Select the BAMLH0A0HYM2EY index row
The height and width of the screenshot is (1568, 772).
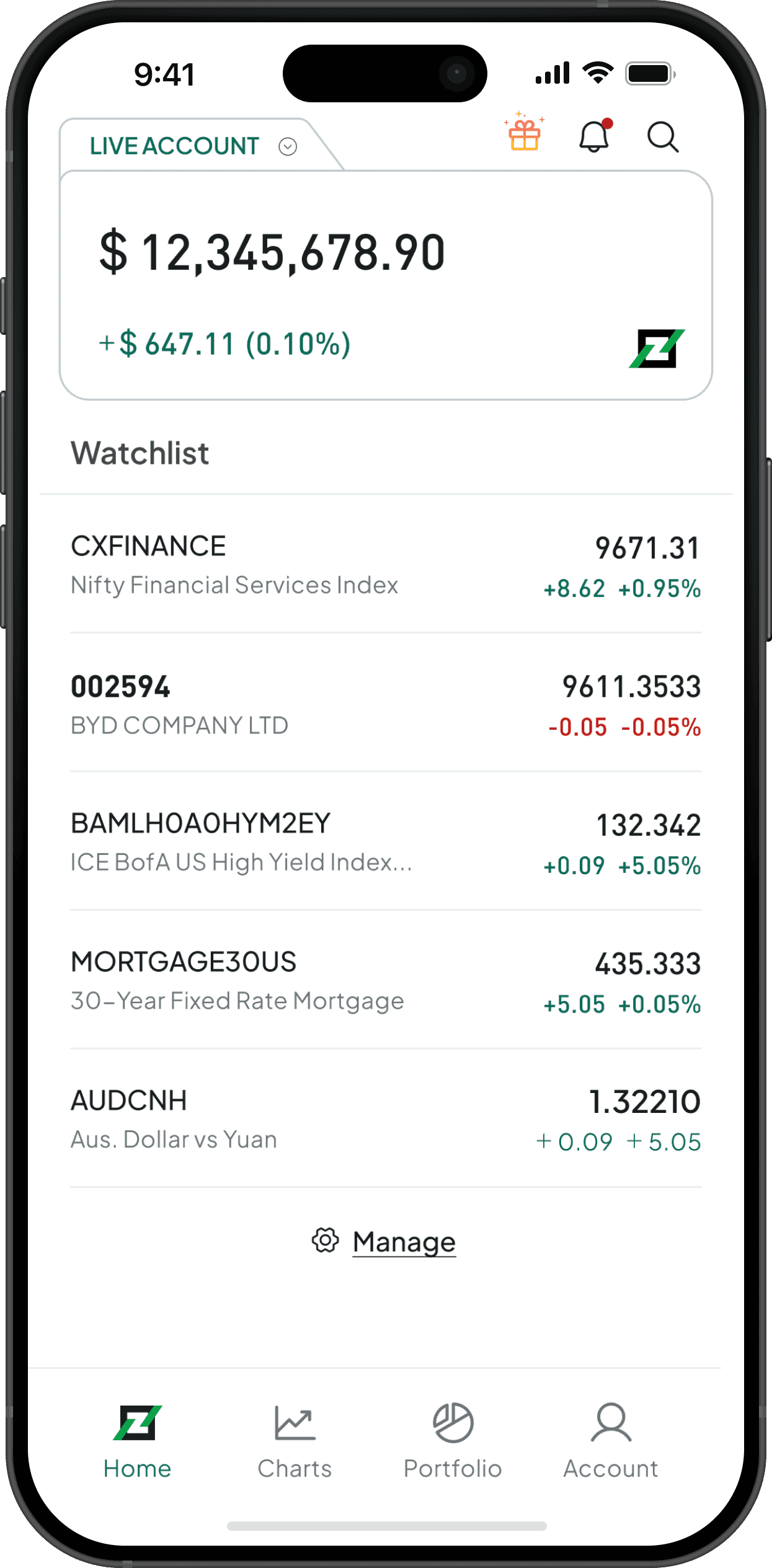386,843
